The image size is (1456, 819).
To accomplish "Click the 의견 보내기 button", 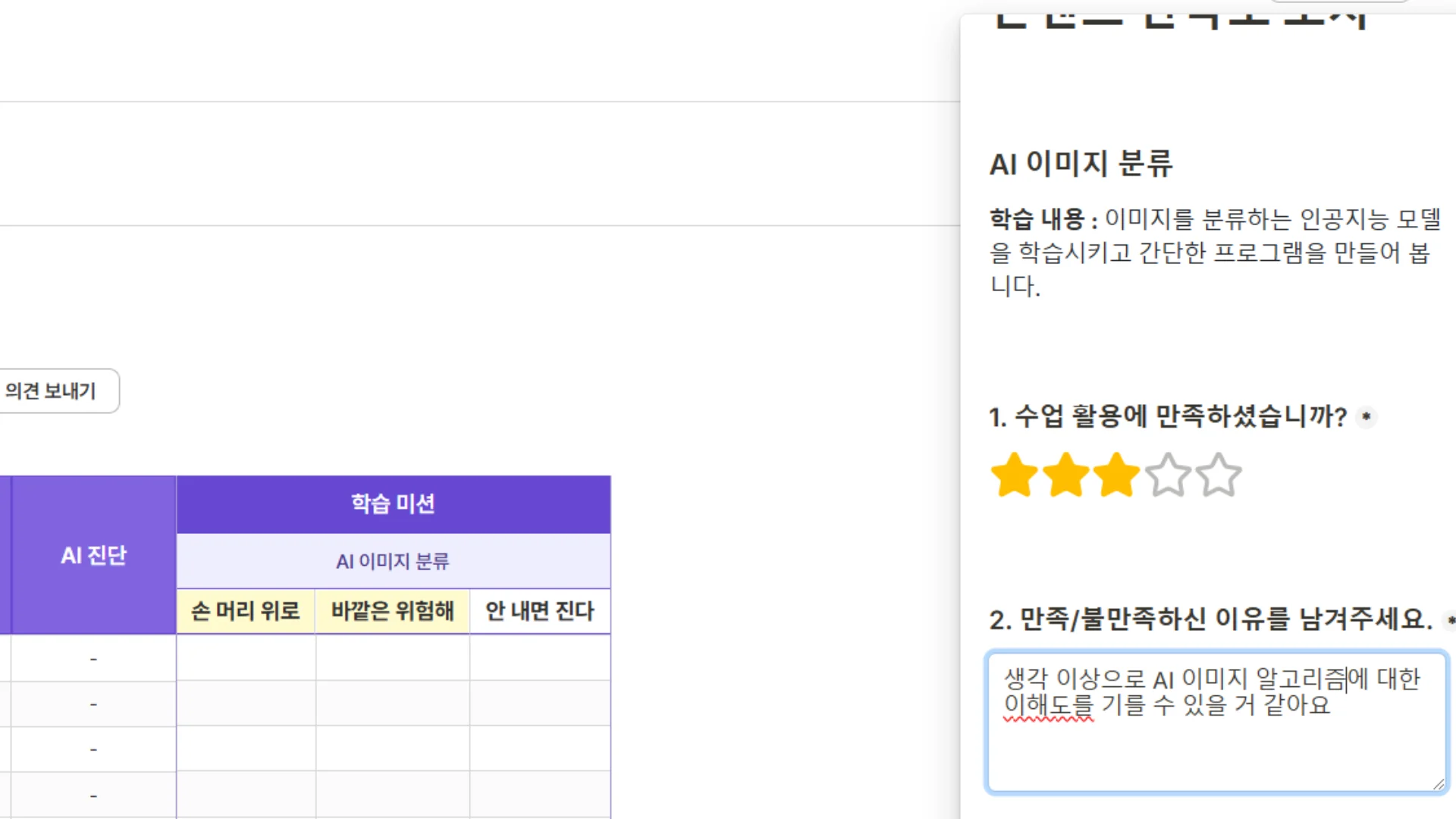I will (x=52, y=391).
